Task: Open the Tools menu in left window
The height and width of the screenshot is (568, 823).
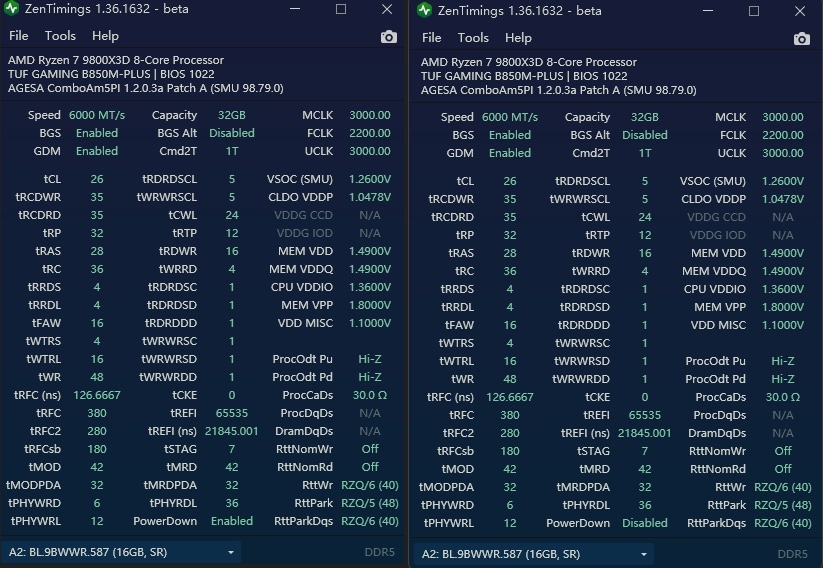Action: pyautogui.click(x=60, y=36)
